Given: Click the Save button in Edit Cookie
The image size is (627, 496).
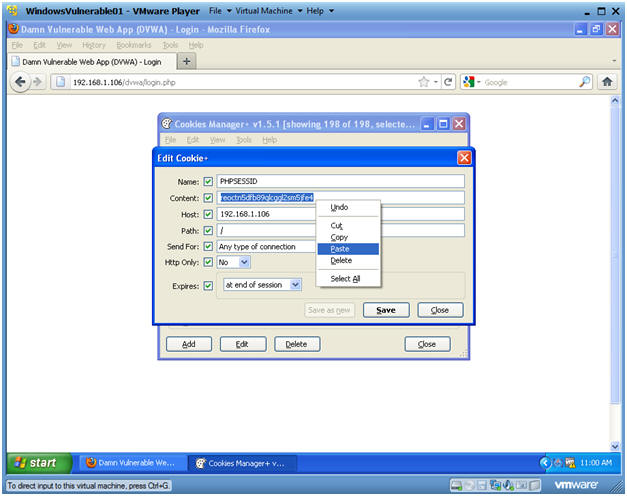Looking at the screenshot, I should click(386, 310).
